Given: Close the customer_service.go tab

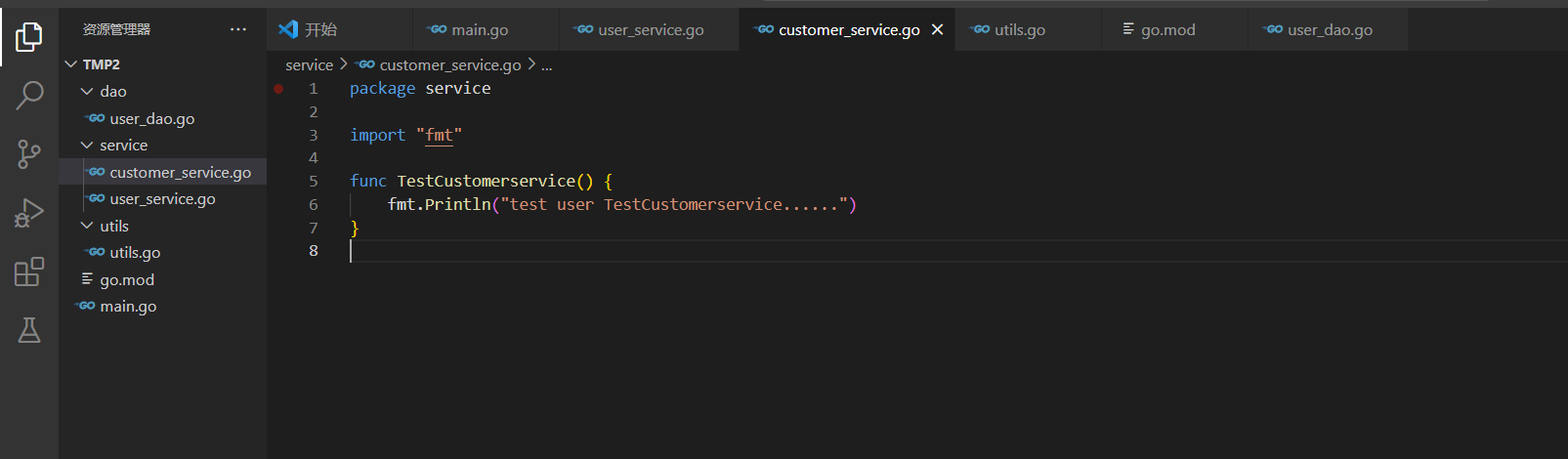Looking at the screenshot, I should [937, 29].
